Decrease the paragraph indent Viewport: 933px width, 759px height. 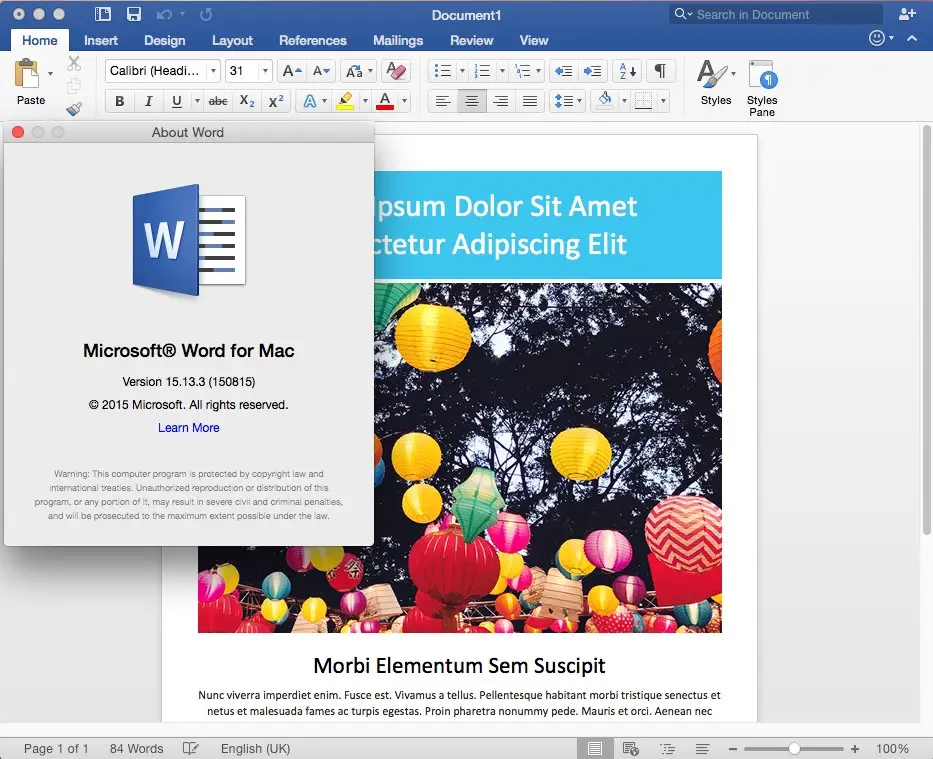tap(563, 71)
